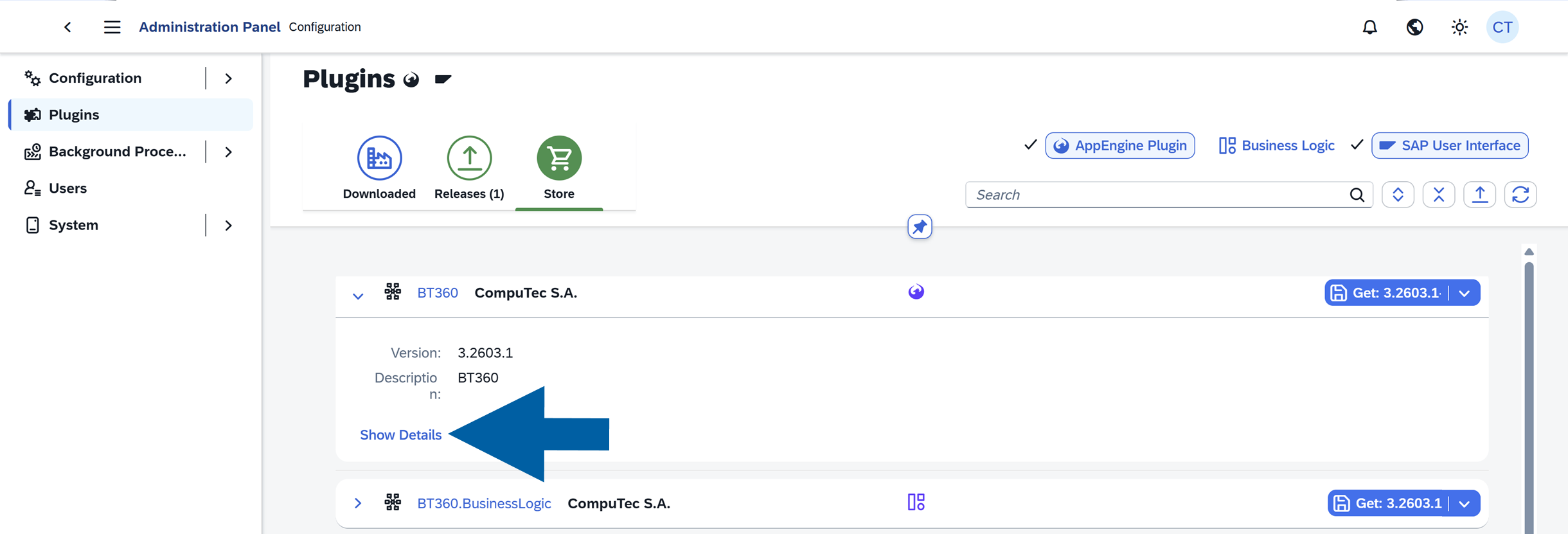The image size is (1568, 534).
Task: Go back using the header back arrow
Action: (x=67, y=27)
